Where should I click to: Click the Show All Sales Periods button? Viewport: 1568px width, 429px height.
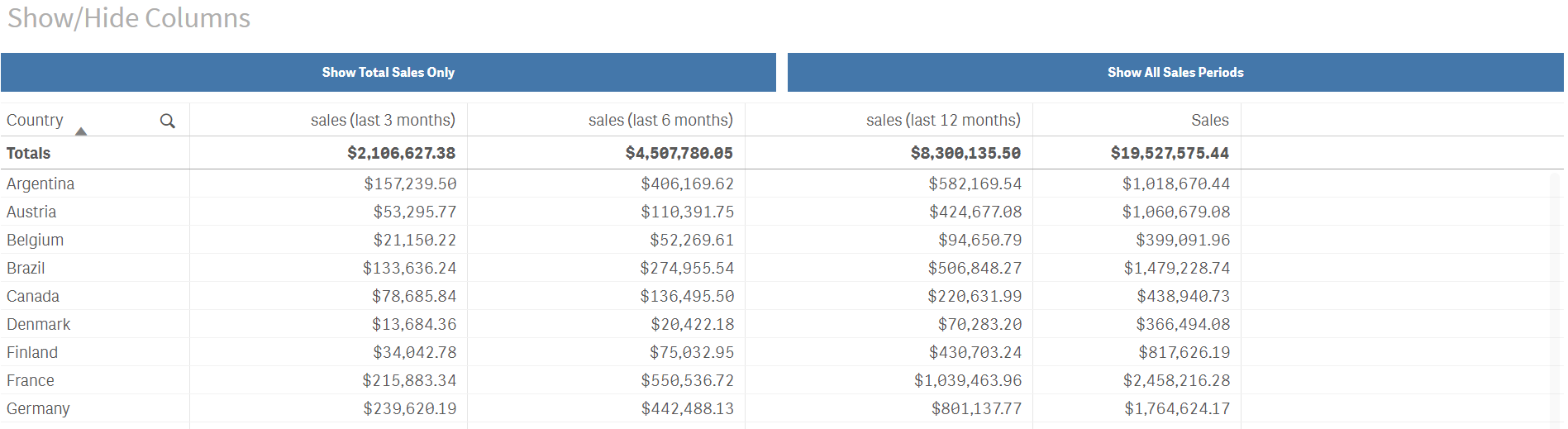click(1175, 73)
